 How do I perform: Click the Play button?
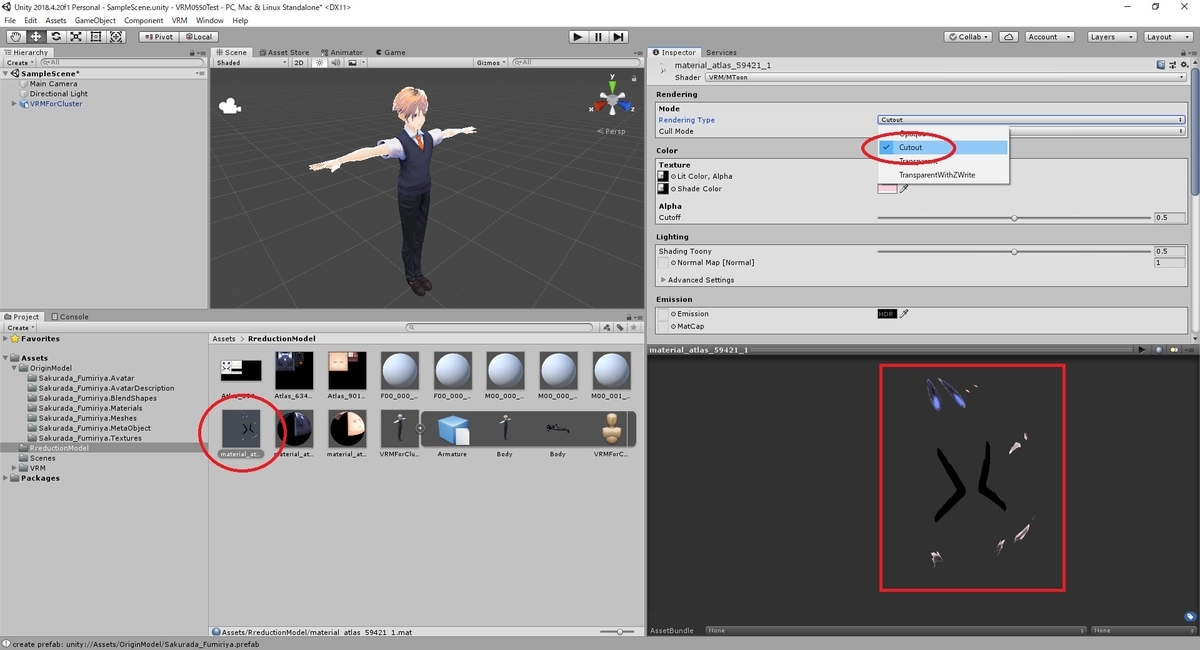[578, 37]
